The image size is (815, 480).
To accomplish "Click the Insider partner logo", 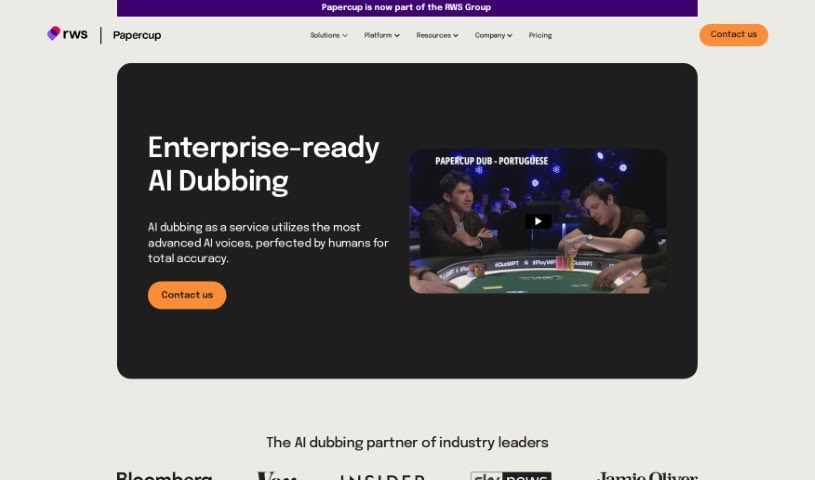I will (382, 476).
